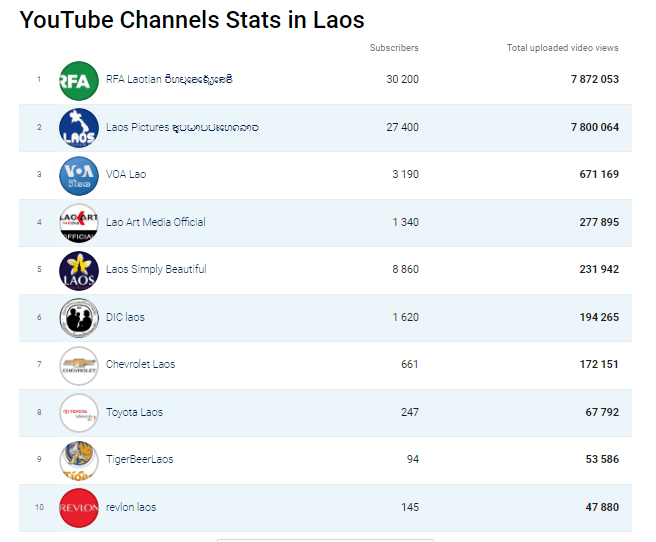
Task: Select view count 47 880
Action: (x=602, y=507)
